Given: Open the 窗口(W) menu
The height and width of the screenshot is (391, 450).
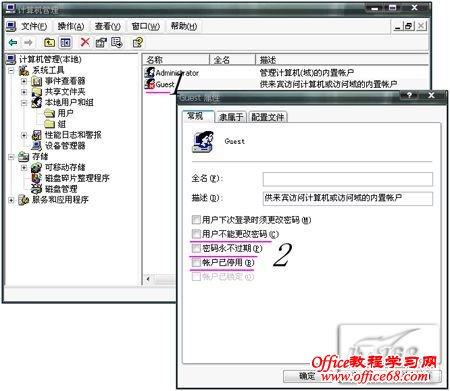Looking at the screenshot, I should coord(146,26).
